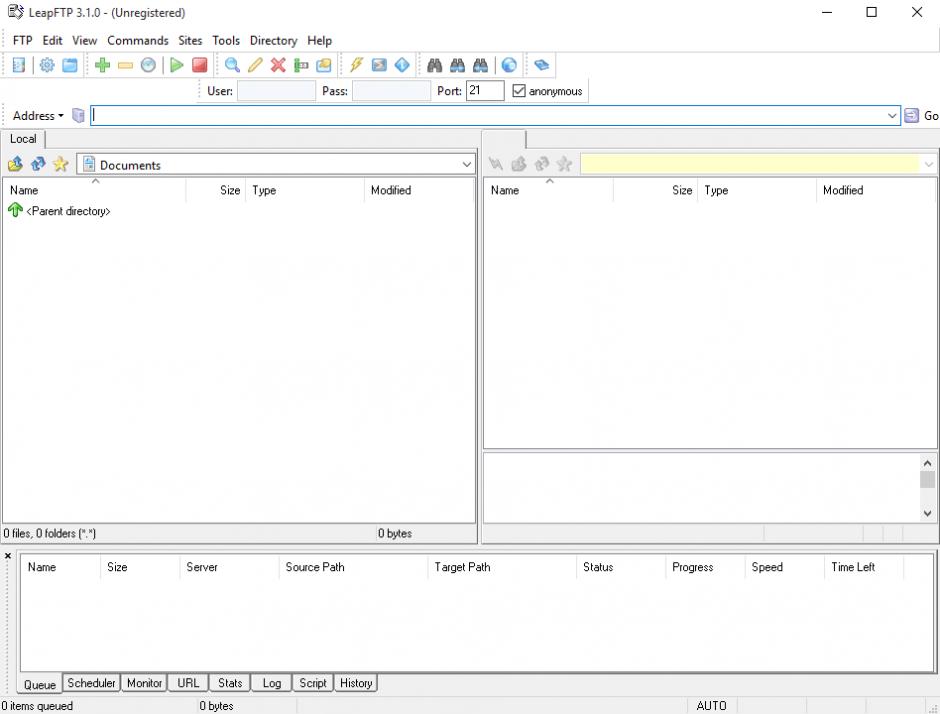Click the server icon beside Address
Image resolution: width=940 pixels, height=714 pixels.
78,115
